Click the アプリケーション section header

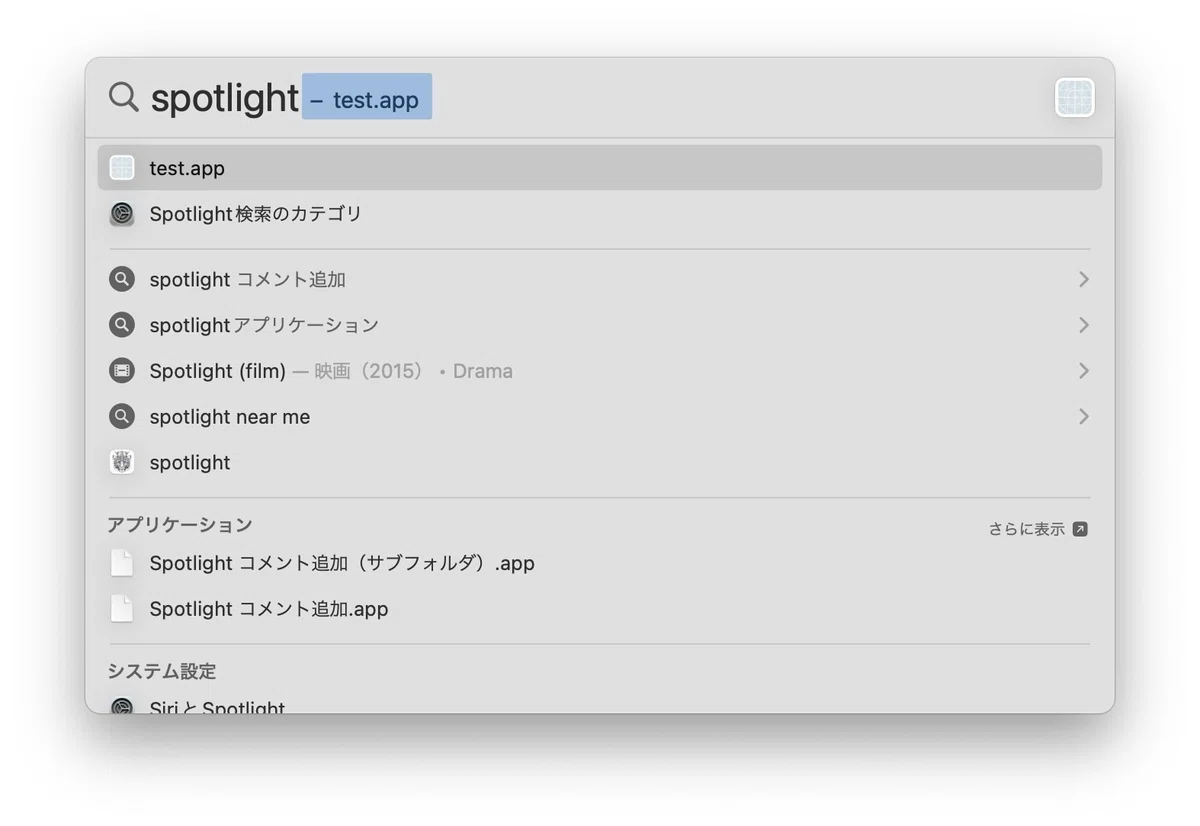[180, 525]
